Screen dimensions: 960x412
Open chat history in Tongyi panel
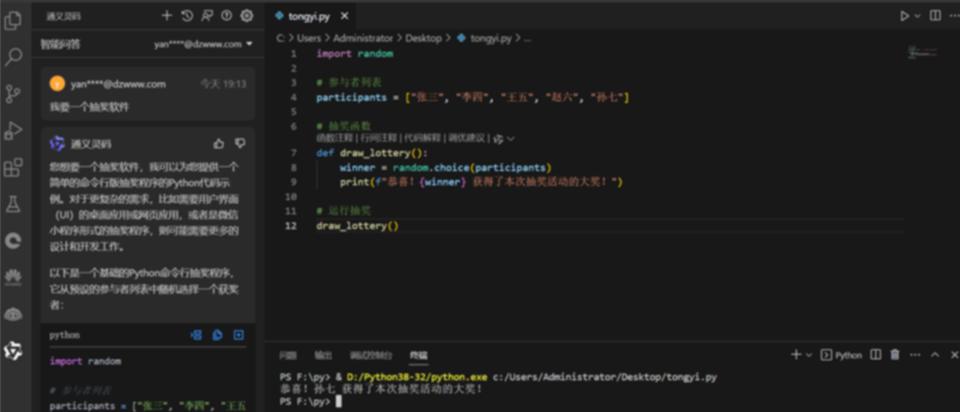point(187,16)
